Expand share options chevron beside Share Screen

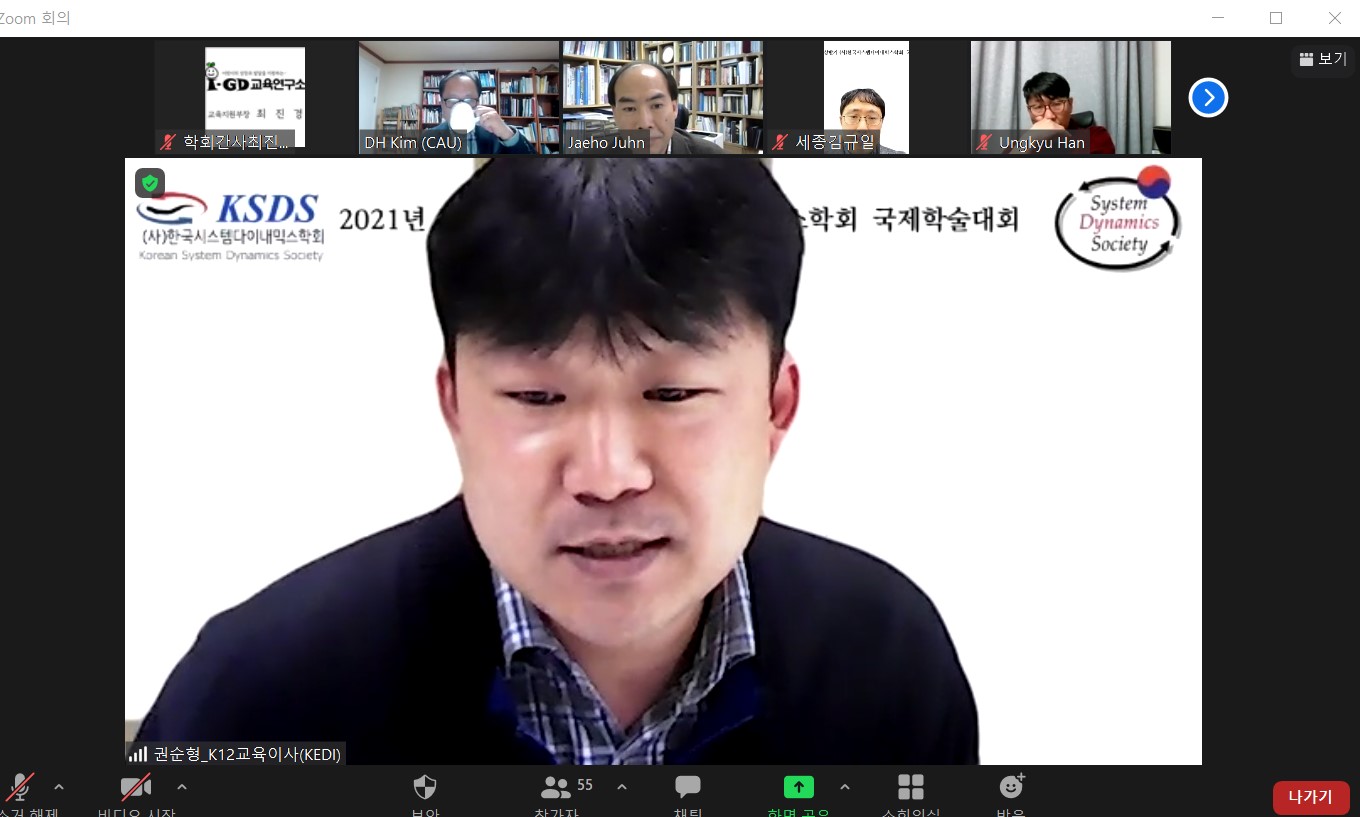click(845, 787)
